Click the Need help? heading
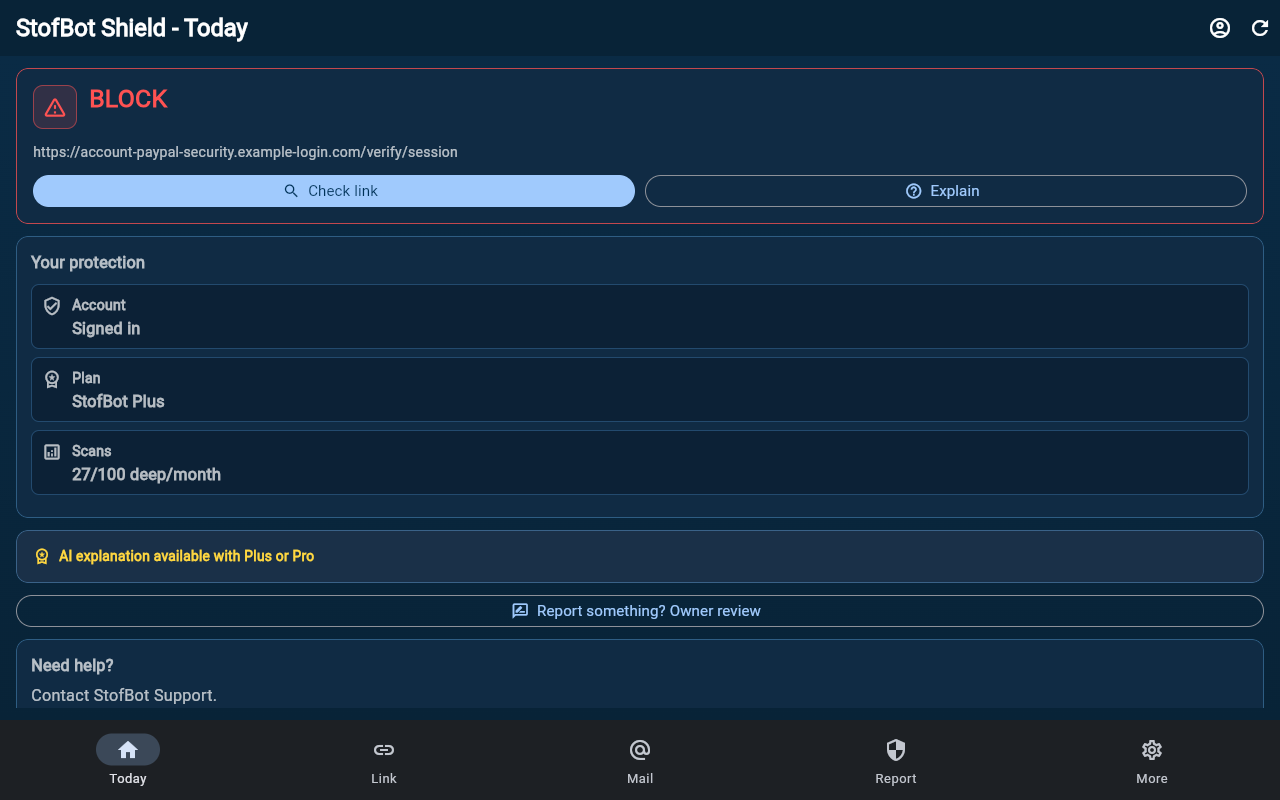This screenshot has width=1280, height=800. point(72,666)
